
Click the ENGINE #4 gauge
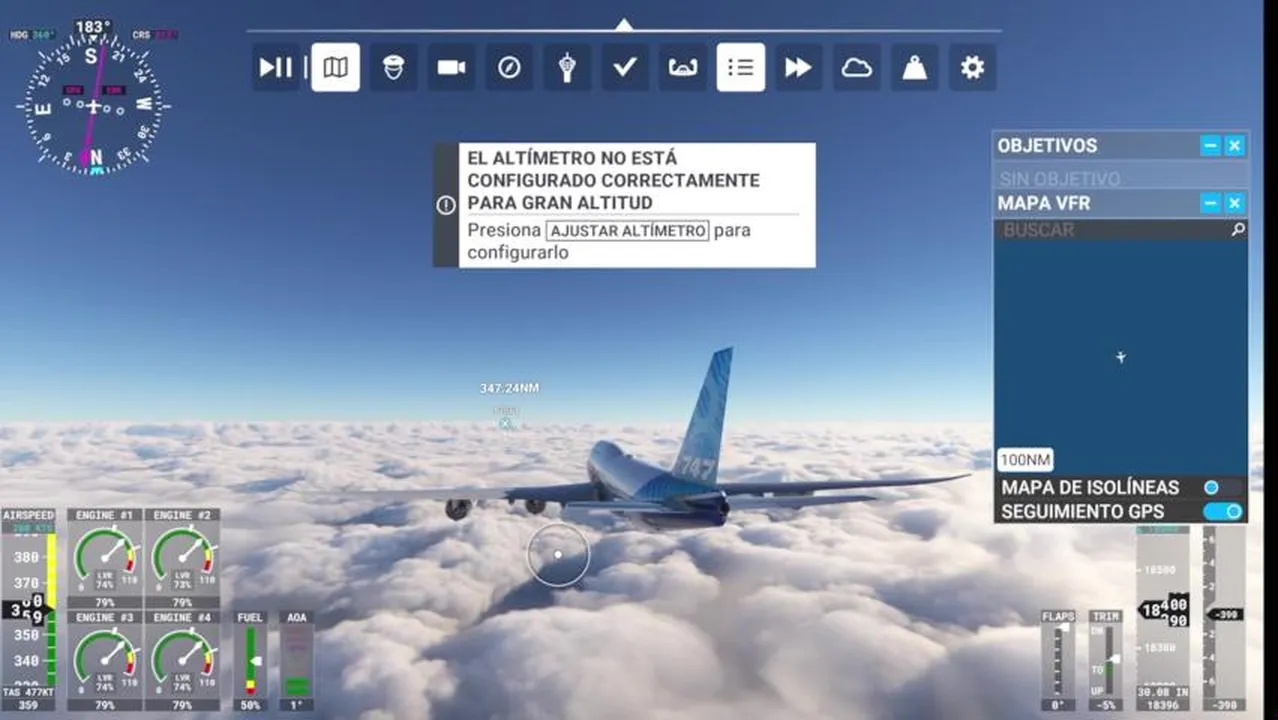pos(182,661)
